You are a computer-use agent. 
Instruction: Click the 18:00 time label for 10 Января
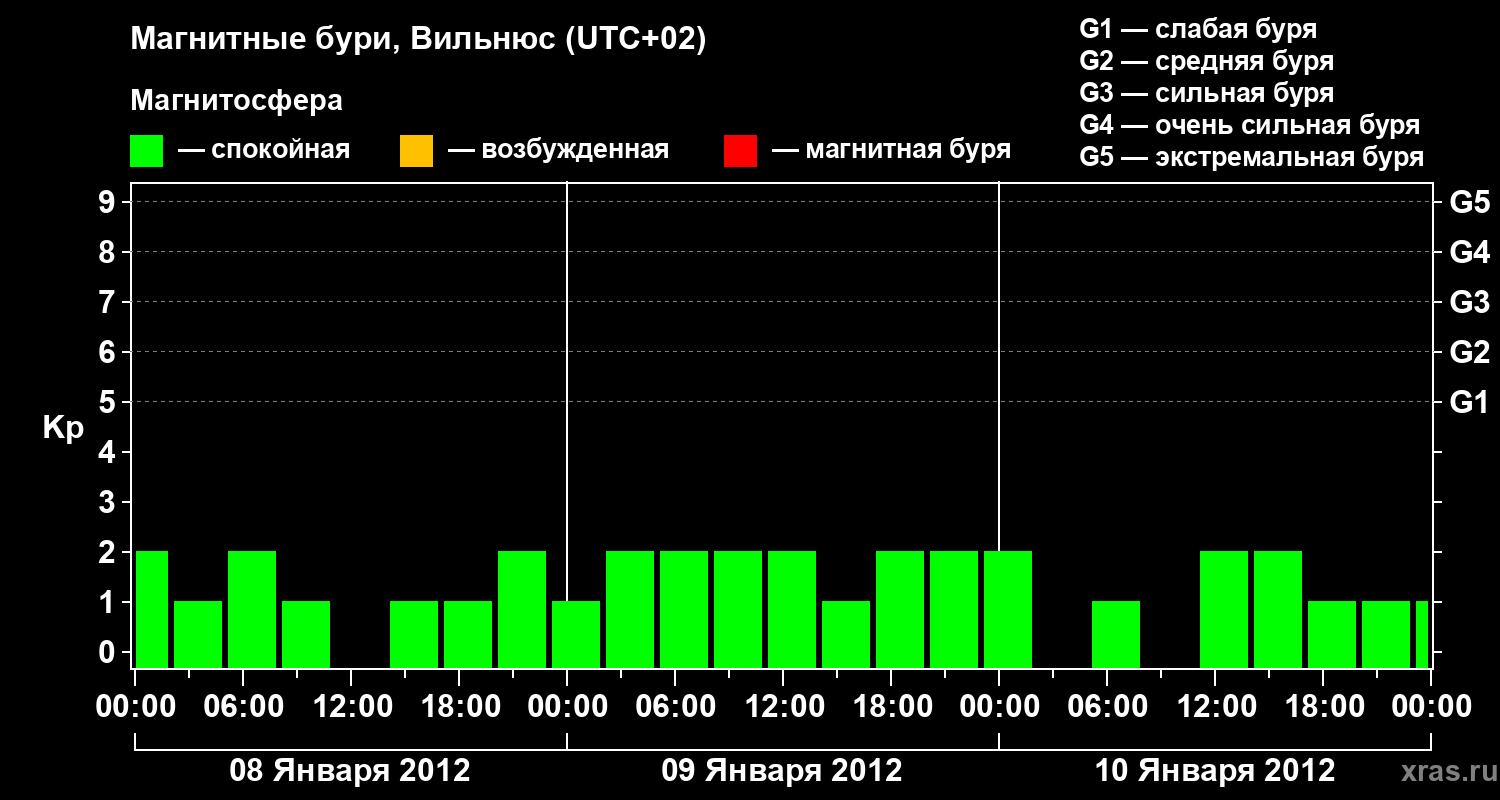[x=1323, y=707]
